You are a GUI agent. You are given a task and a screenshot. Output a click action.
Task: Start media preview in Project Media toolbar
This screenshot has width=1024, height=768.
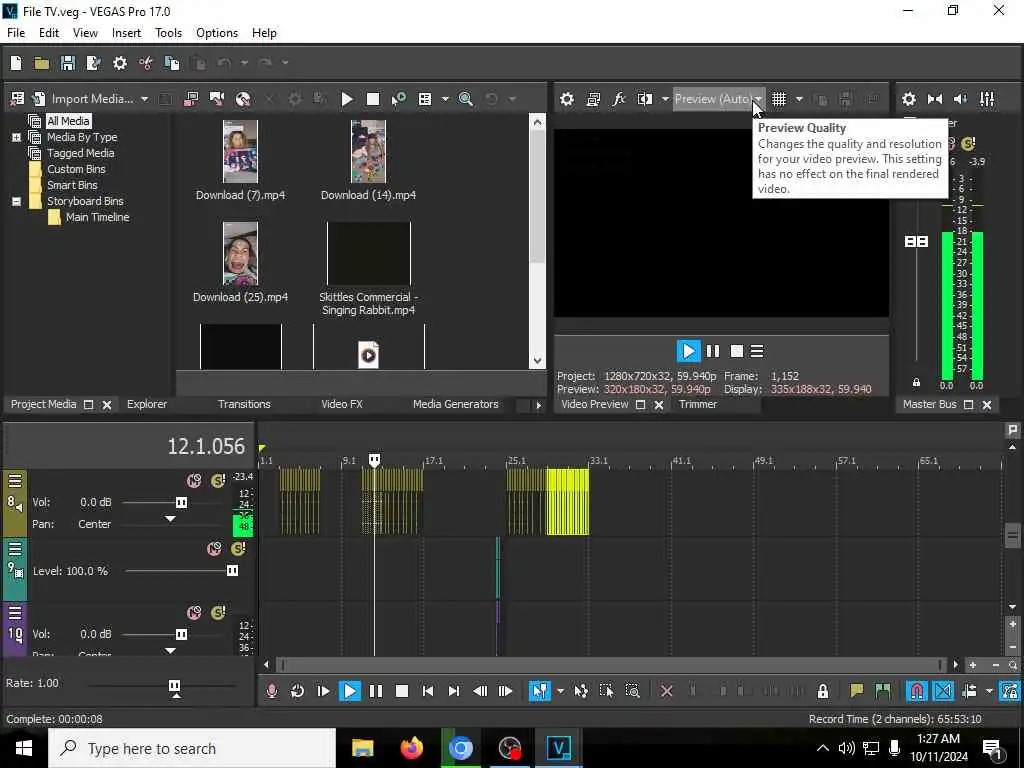click(x=347, y=99)
